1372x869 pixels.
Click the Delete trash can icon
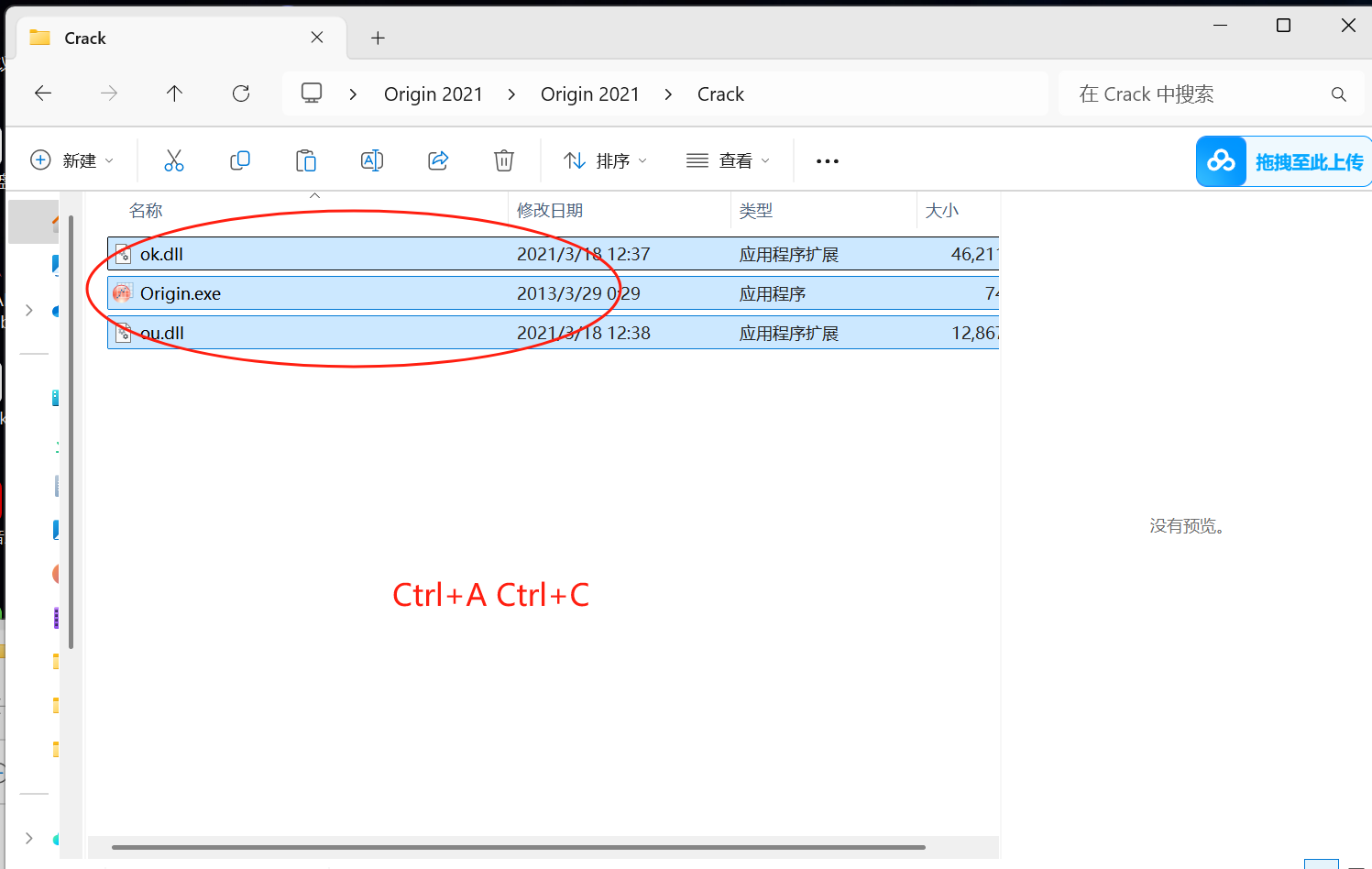504,160
